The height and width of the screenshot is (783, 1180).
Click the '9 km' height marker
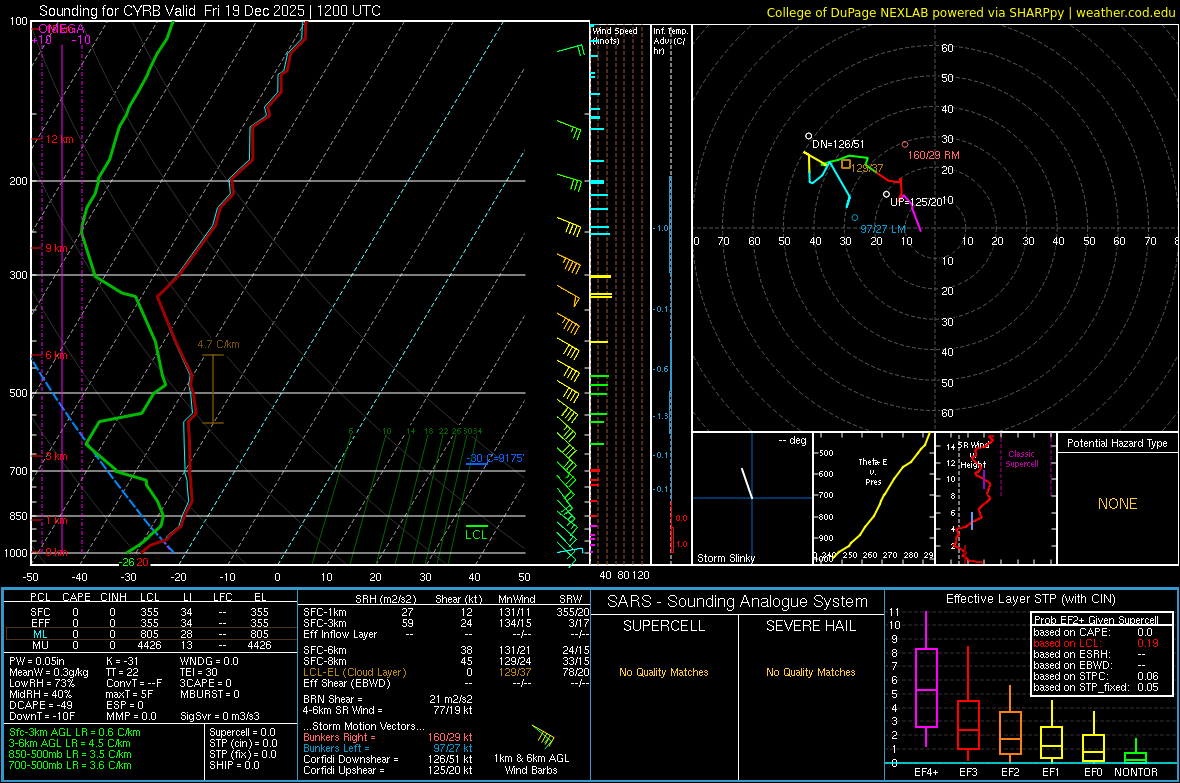[56, 248]
